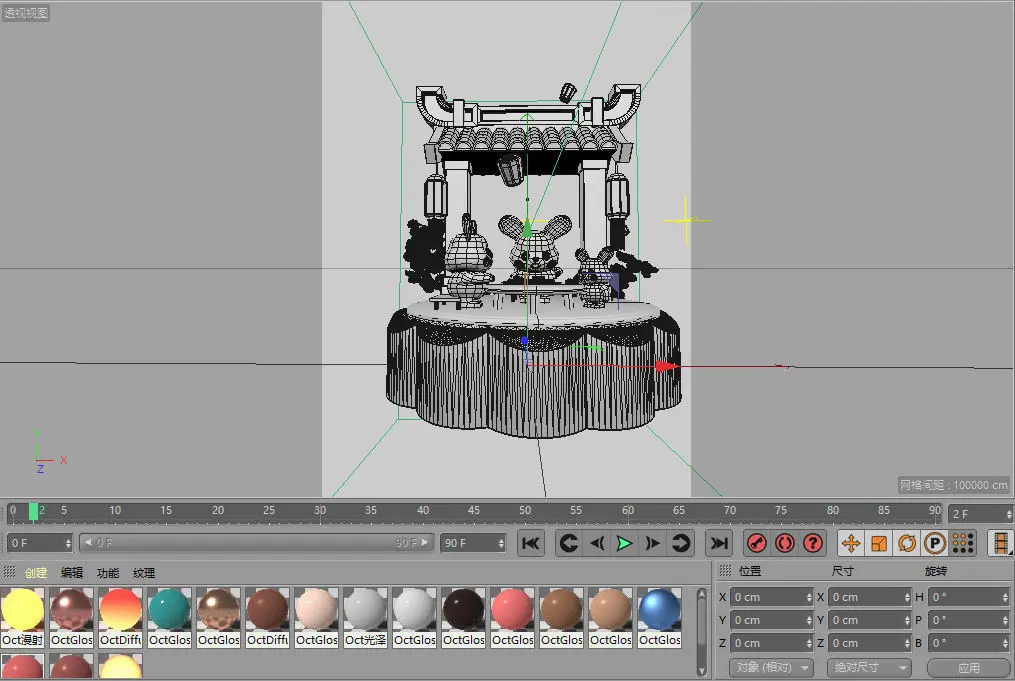Image resolution: width=1015 pixels, height=681 pixels.
Task: Open the 纹理 menu in material manager
Action: [x=144, y=573]
